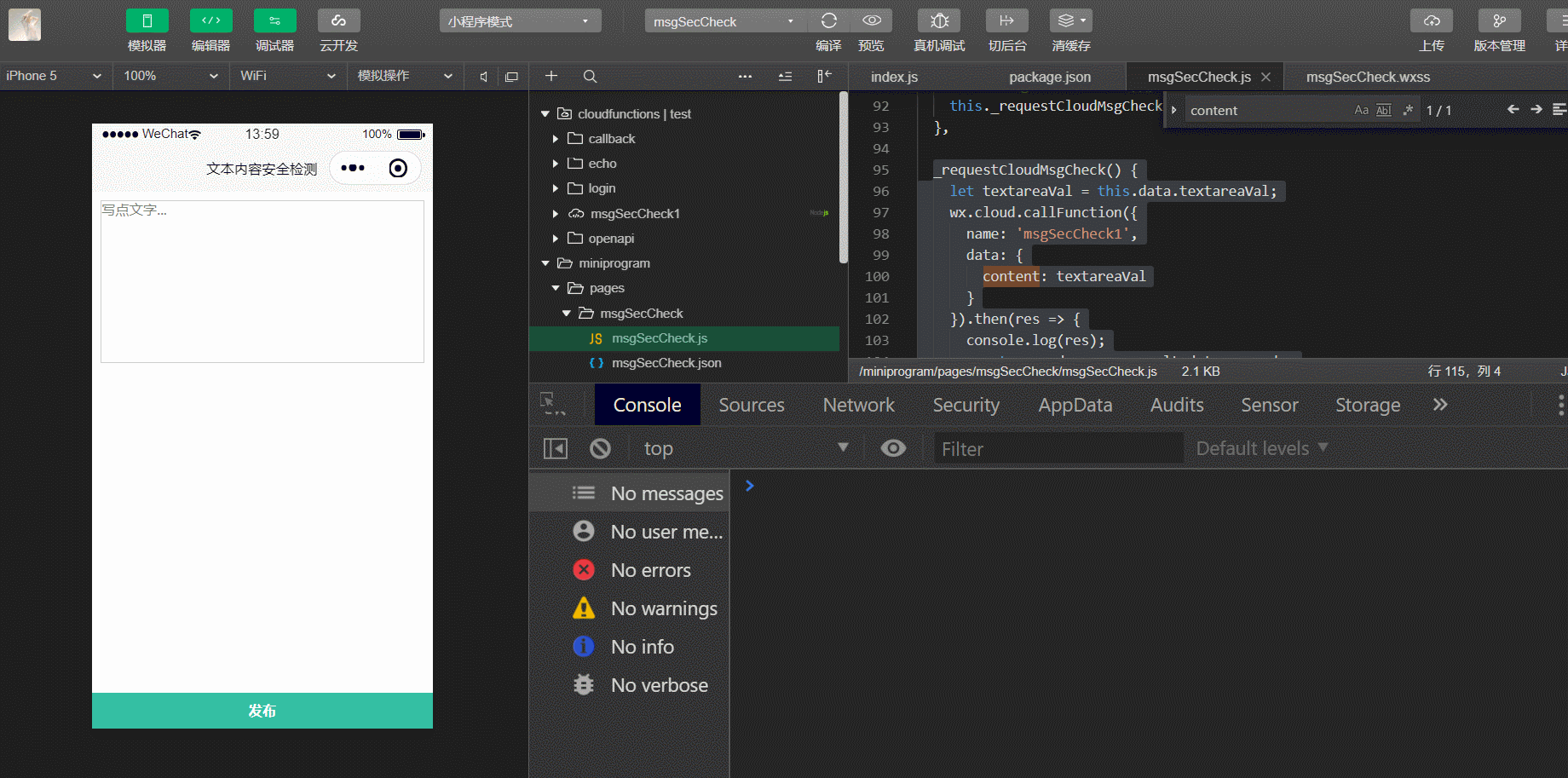The height and width of the screenshot is (778, 1568).
Task: Open the AppData devtools tab
Action: pos(1075,405)
